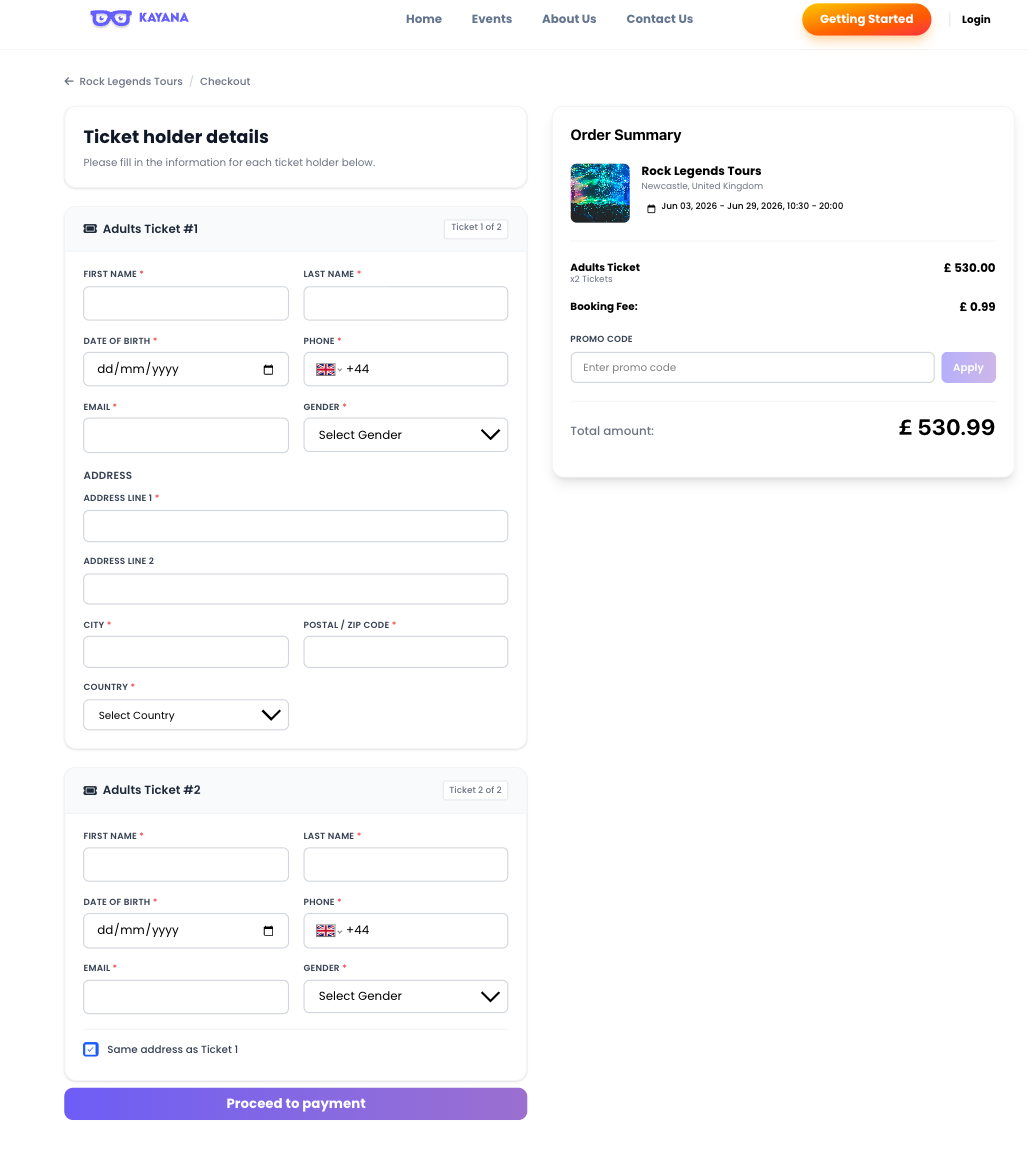Image resolution: width=1028 pixels, height=1154 pixels.
Task: Click UK flag in Ticket #1 phone field
Action: 325,369
